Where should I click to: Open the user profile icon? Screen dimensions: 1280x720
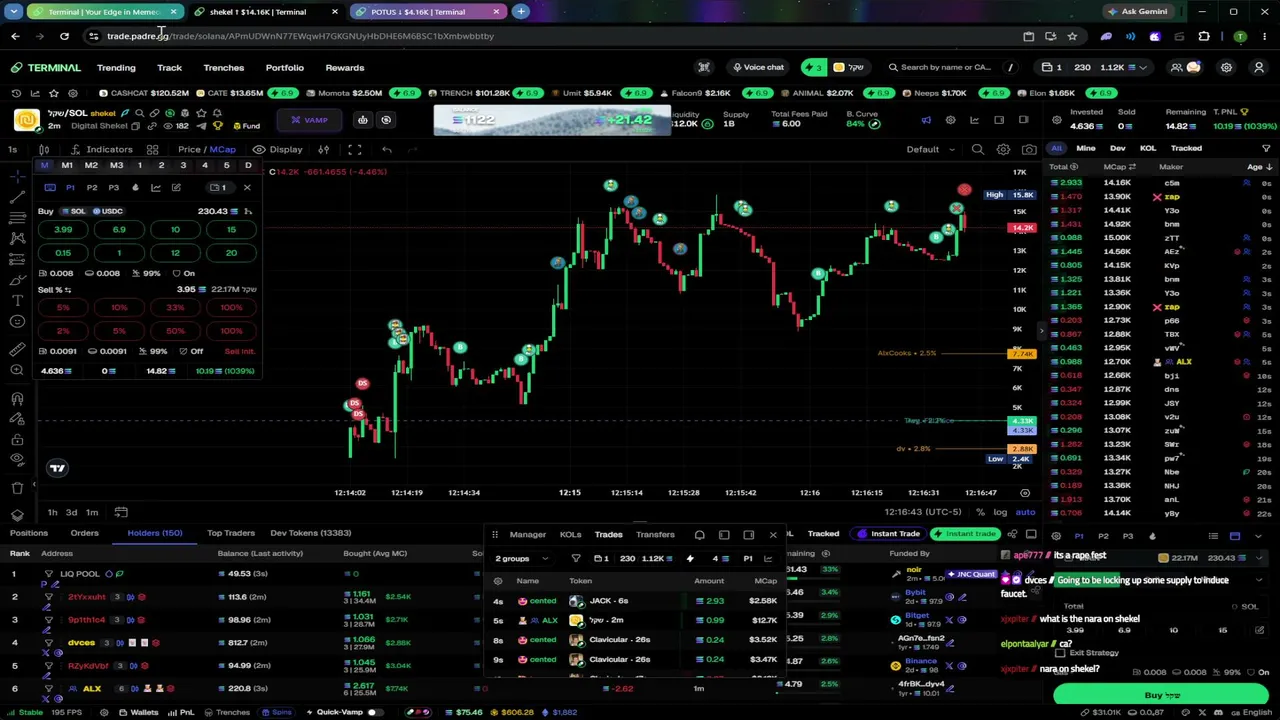point(1259,67)
